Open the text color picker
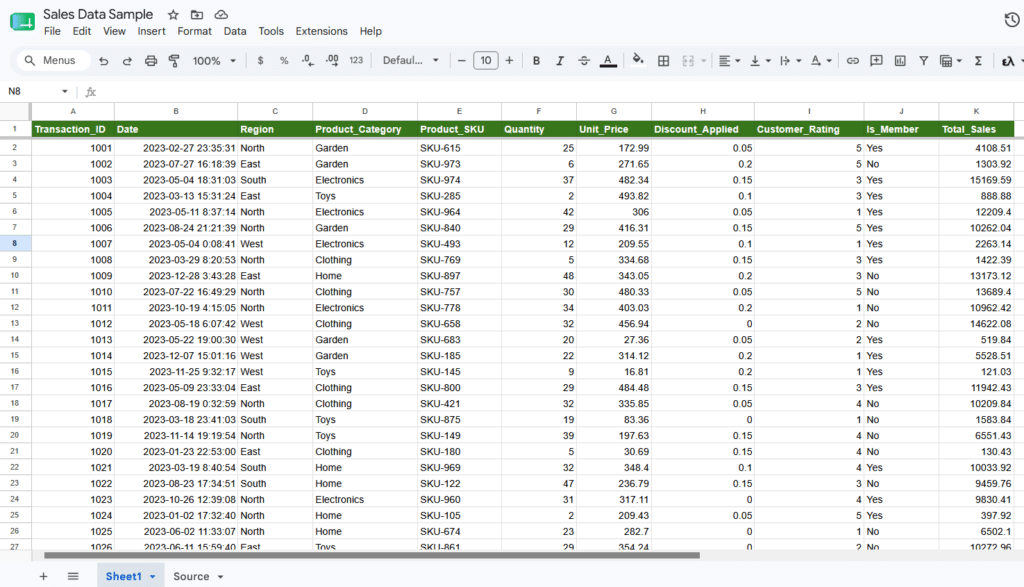Screen dimensions: 1024x587 coord(608,61)
